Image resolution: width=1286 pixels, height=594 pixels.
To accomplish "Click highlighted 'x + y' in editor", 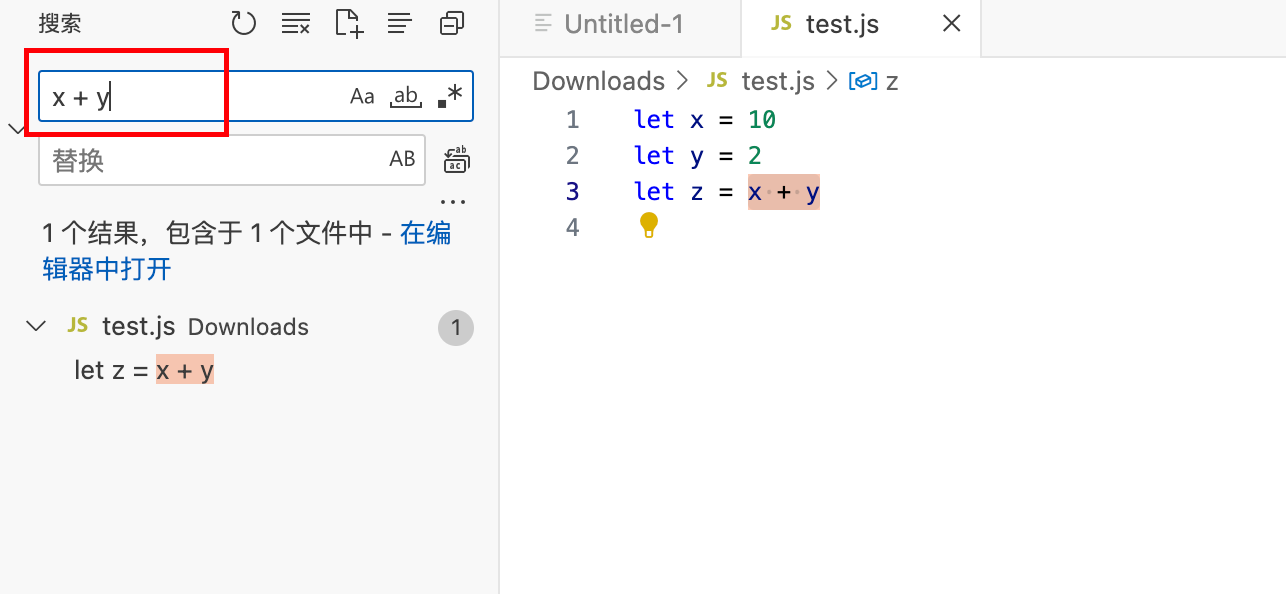I will pos(784,191).
